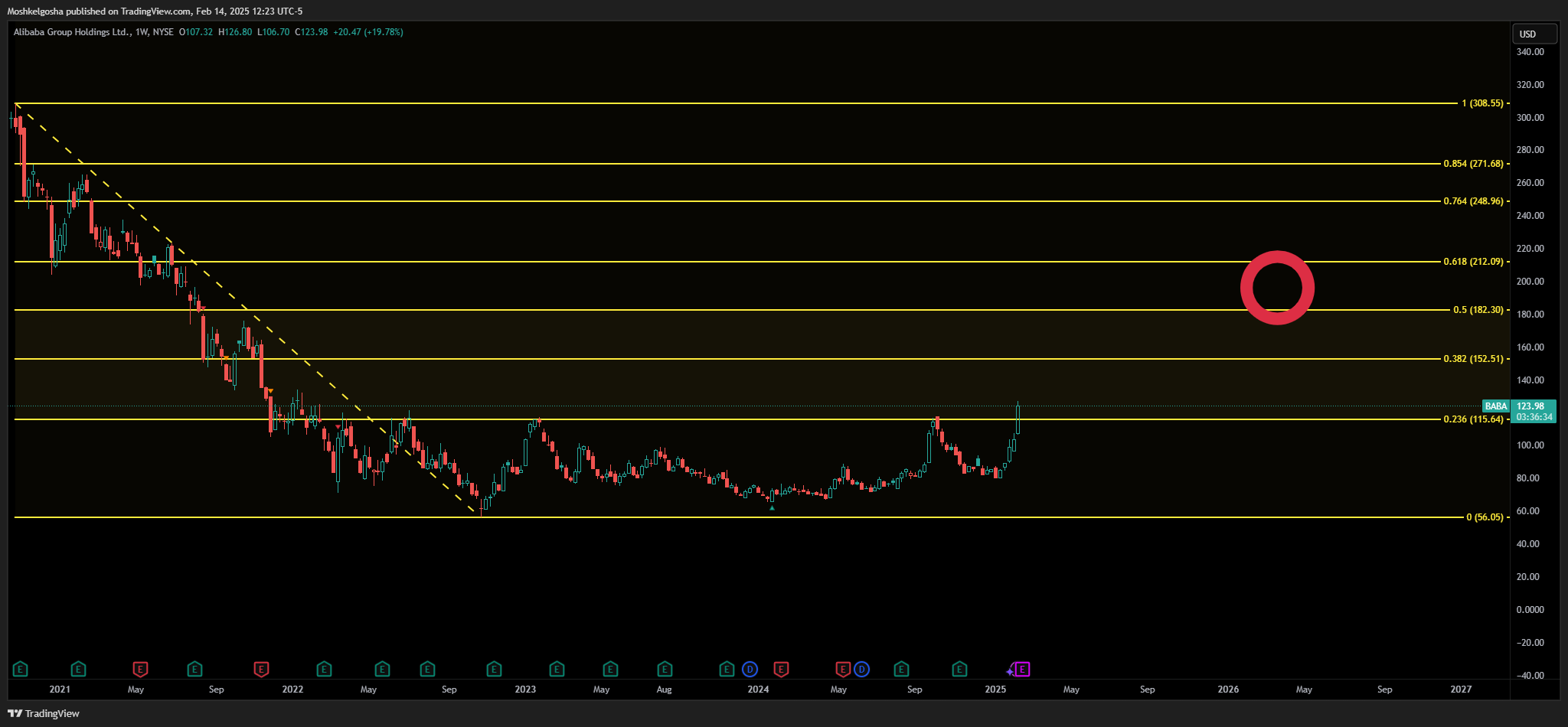The width and height of the screenshot is (1568, 727).
Task: Click the close value C123.98
Action: tap(312, 32)
